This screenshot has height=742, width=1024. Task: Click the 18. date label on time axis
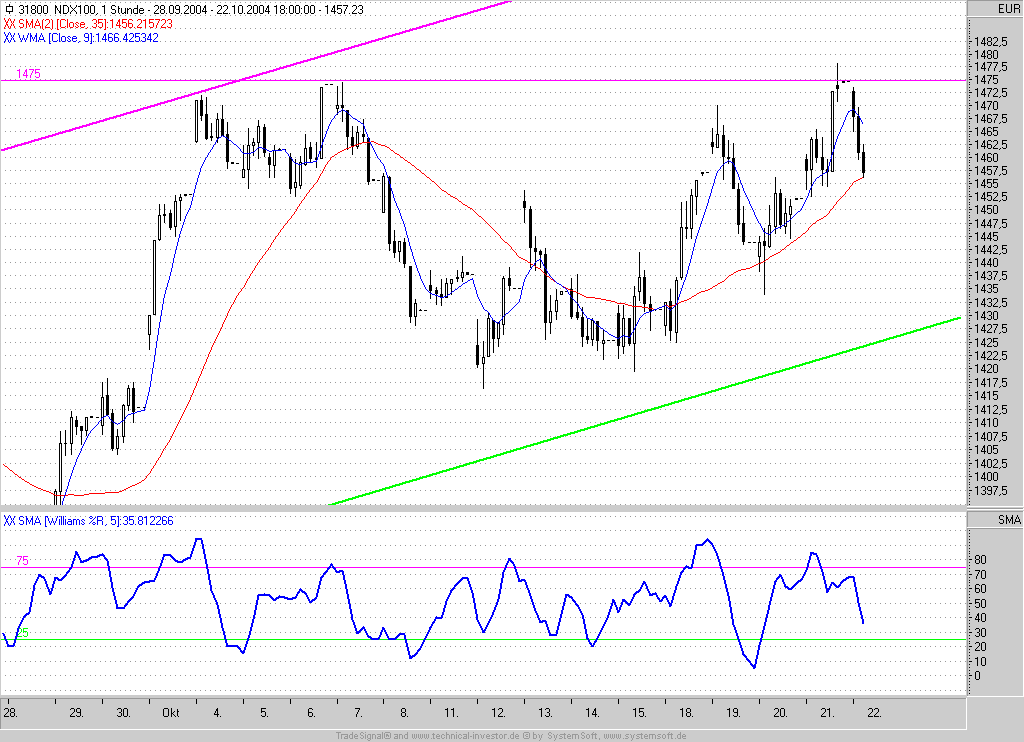click(686, 713)
